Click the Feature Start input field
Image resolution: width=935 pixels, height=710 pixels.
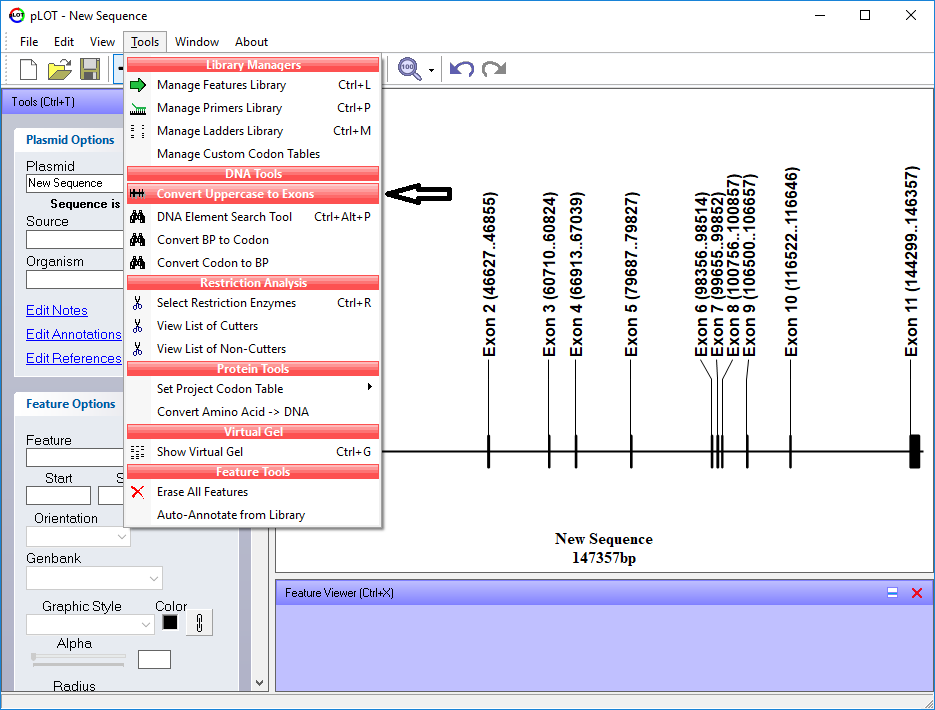(x=58, y=495)
